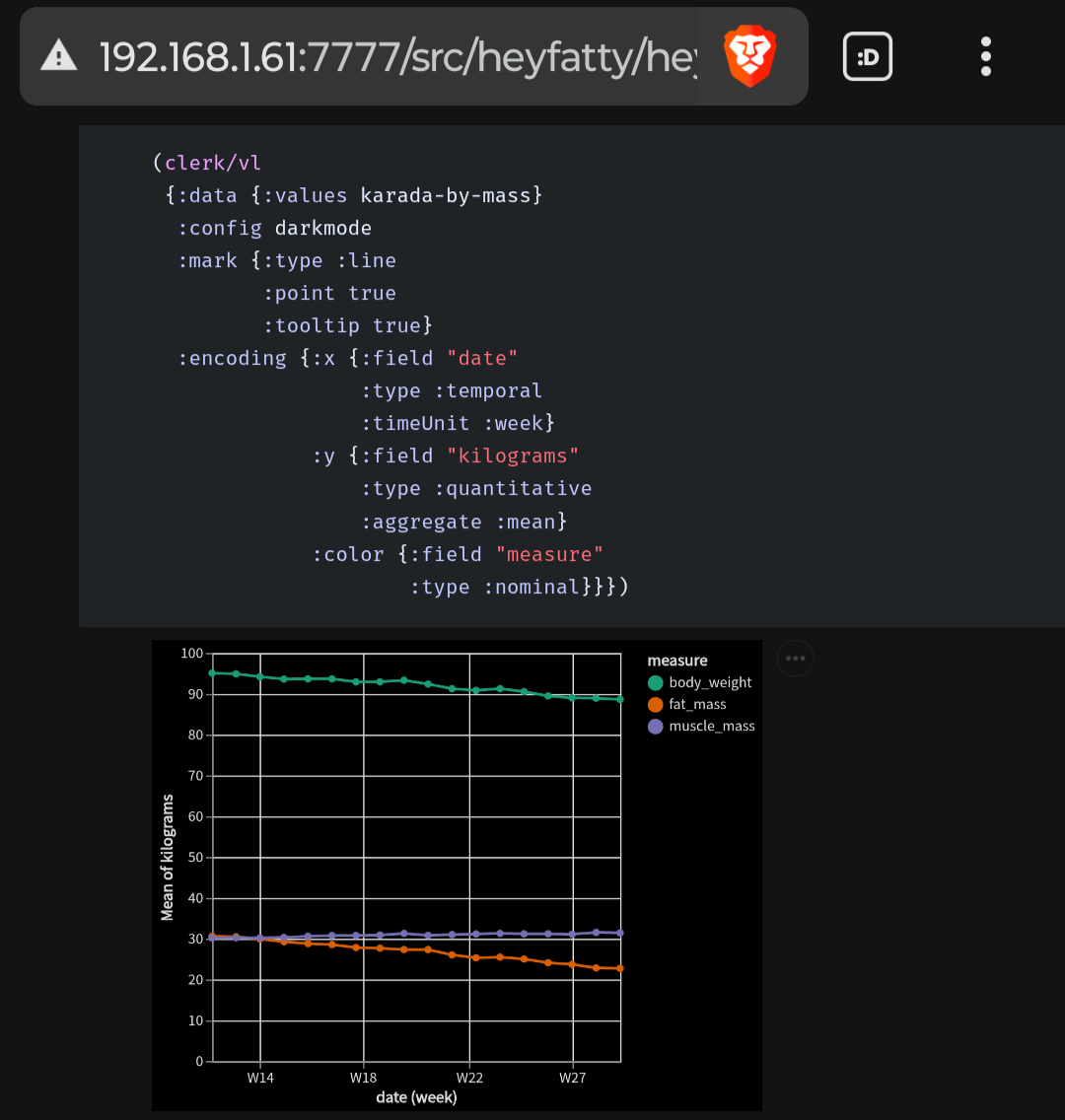Click the W22 x-axis tick label
Image resolution: width=1065 pixels, height=1120 pixels.
(469, 1078)
